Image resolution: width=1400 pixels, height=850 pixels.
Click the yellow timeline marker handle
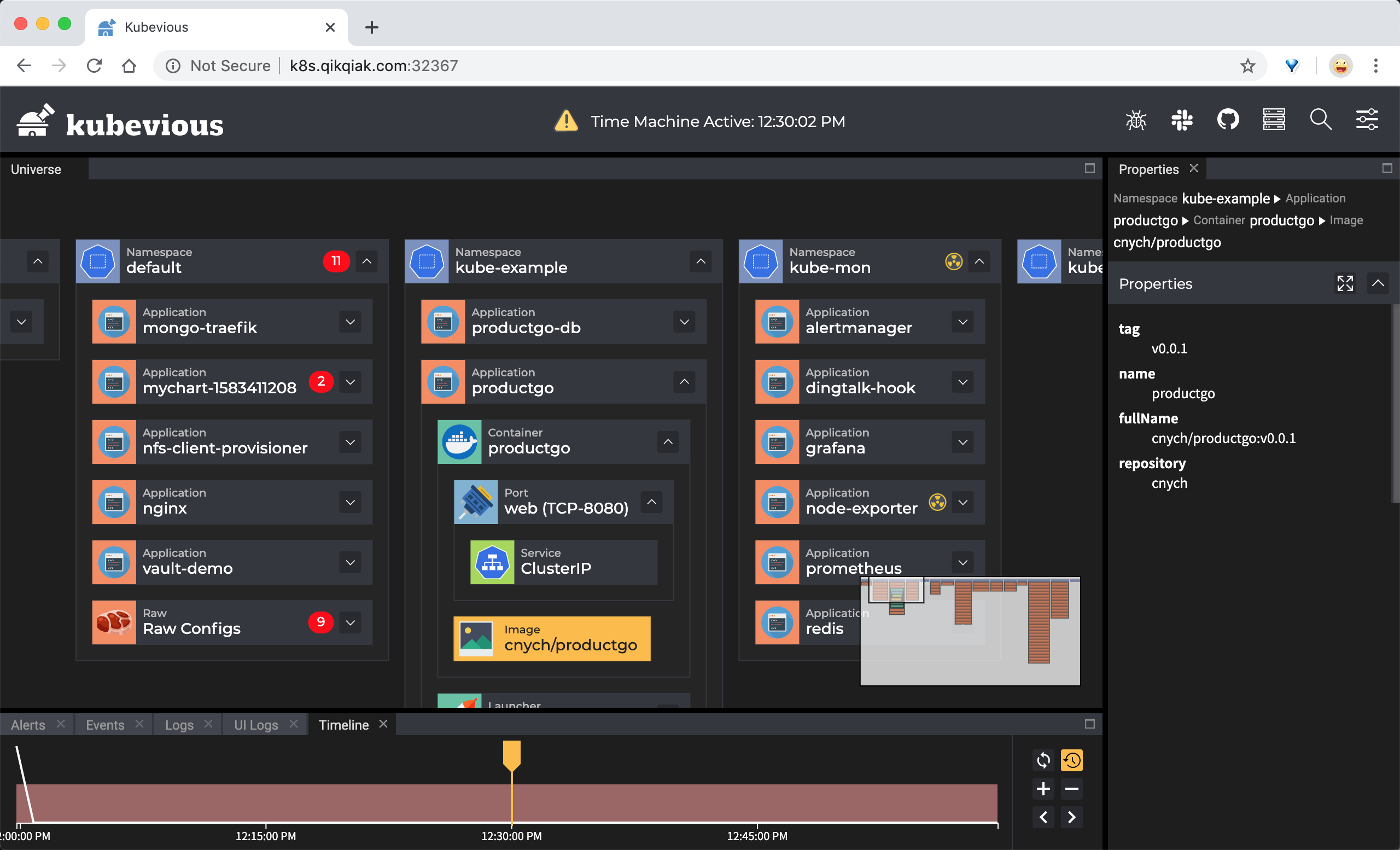pyautogui.click(x=512, y=756)
